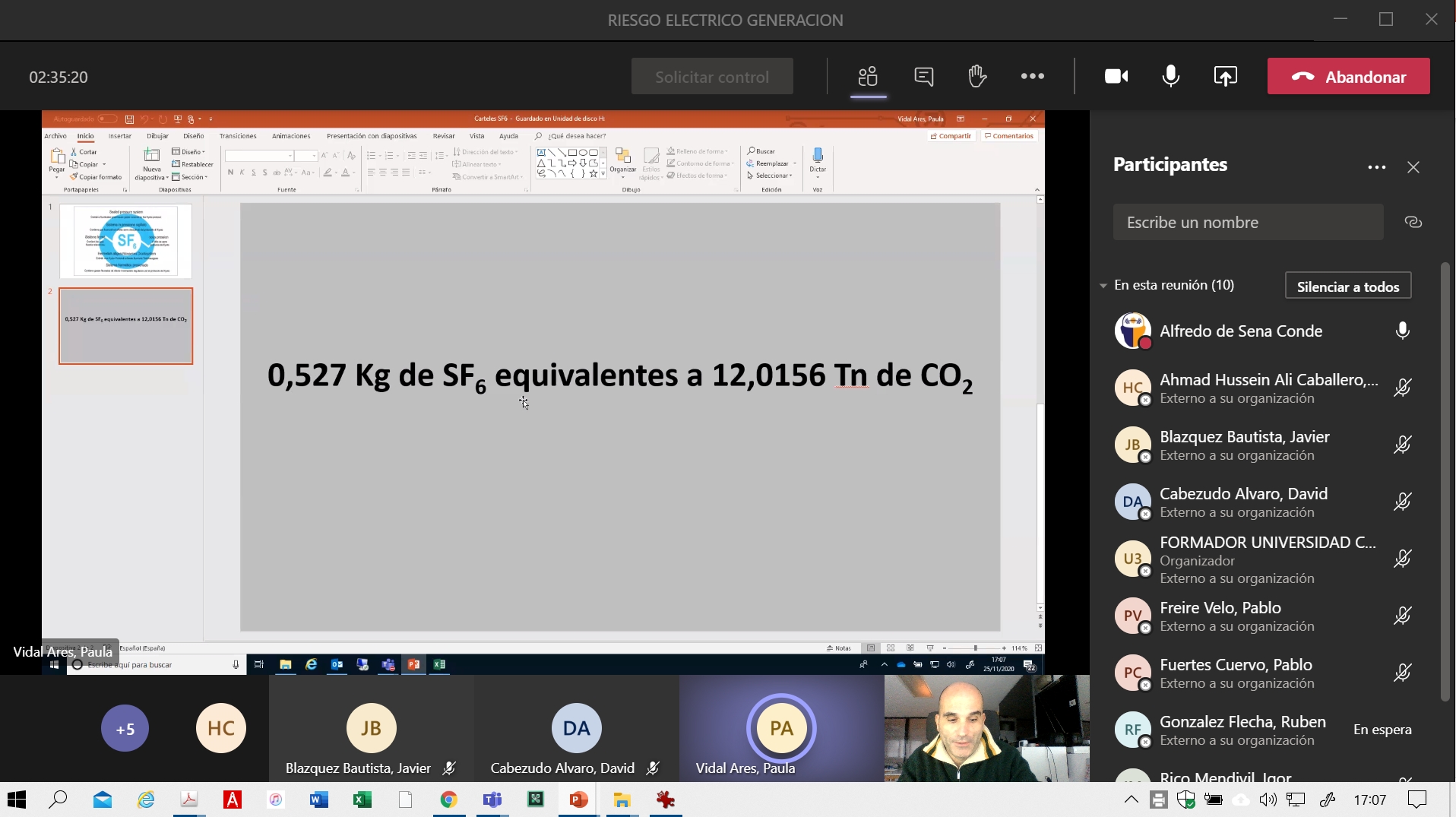Open the Participantes panel more options menu
Image resolution: width=1456 pixels, height=817 pixels.
tap(1376, 167)
